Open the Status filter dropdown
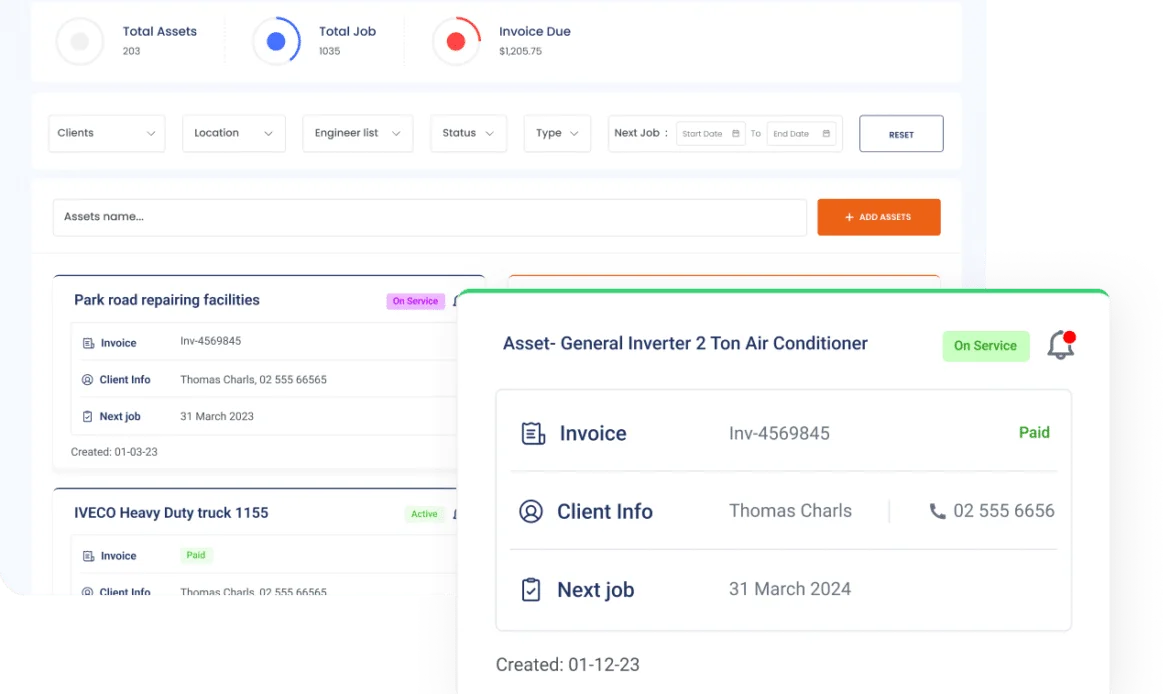 coord(468,133)
